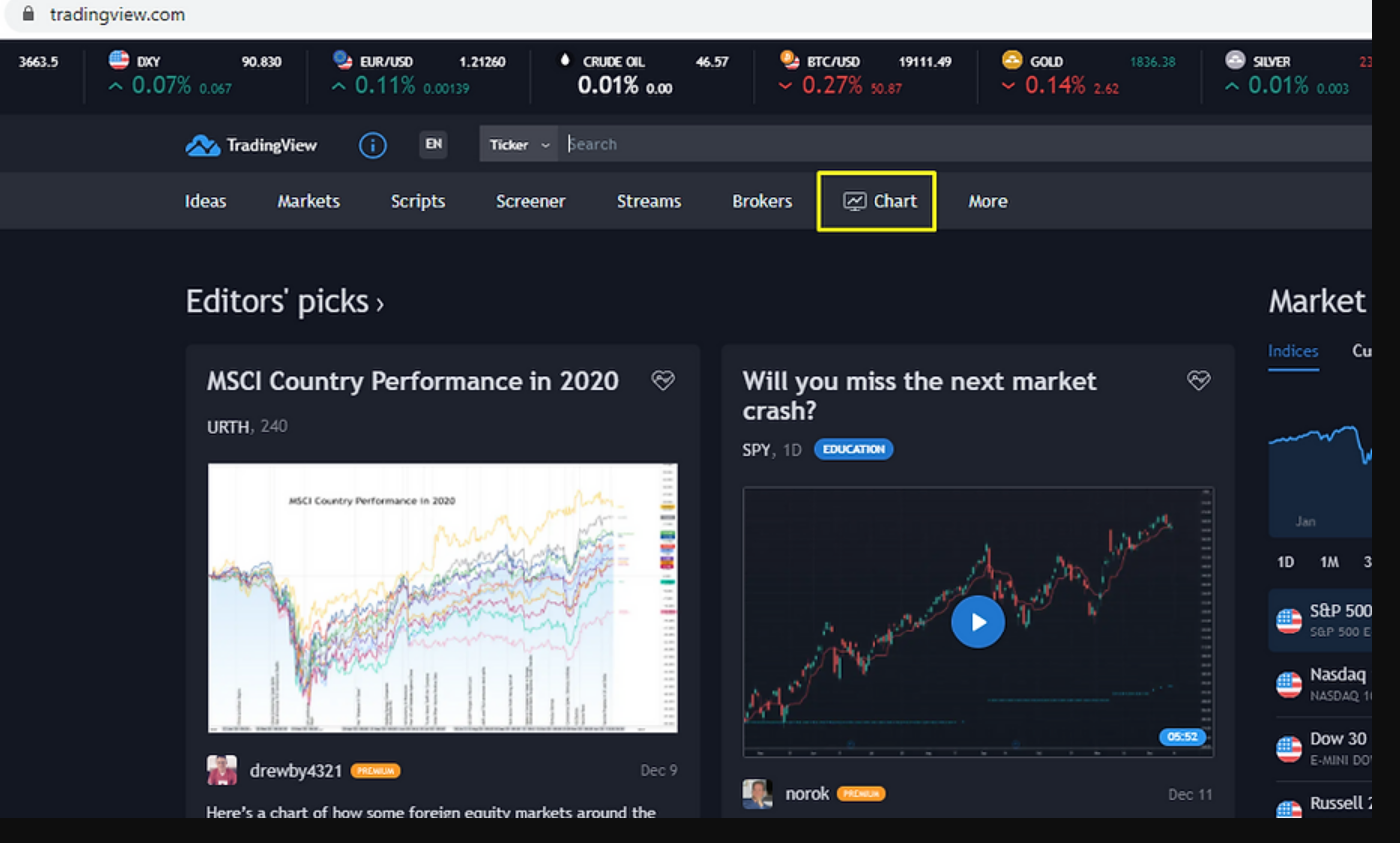Click the site lock icon in address bar
Screen dimensions: 1400x843
pyautogui.click(x=28, y=14)
